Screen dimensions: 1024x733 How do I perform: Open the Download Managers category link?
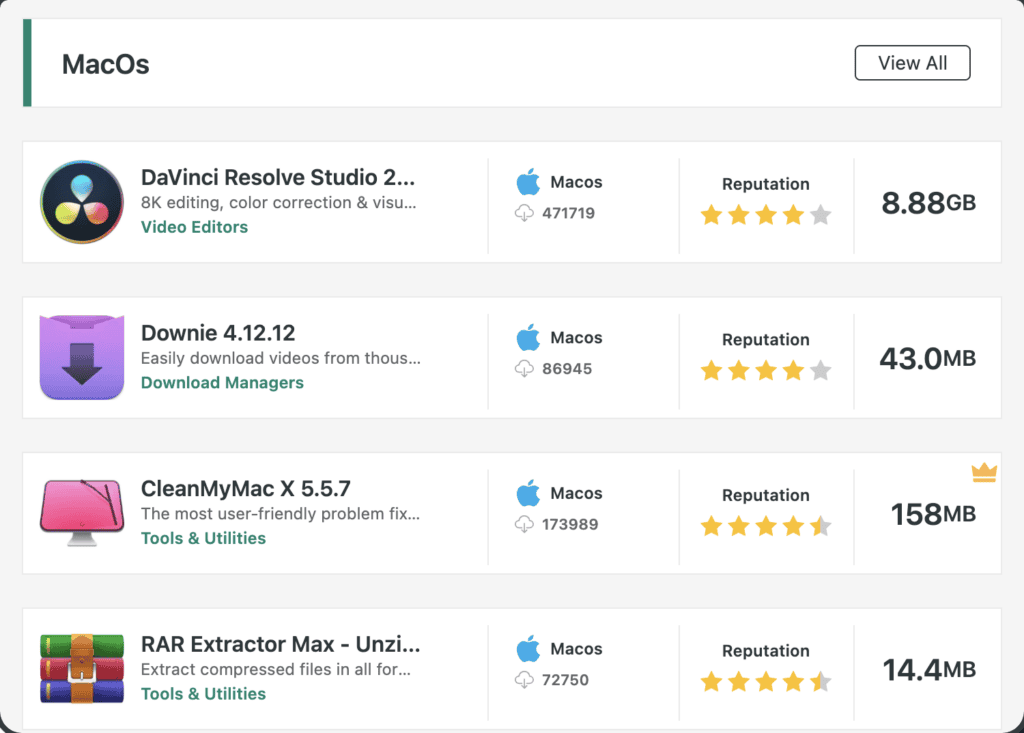click(x=222, y=382)
